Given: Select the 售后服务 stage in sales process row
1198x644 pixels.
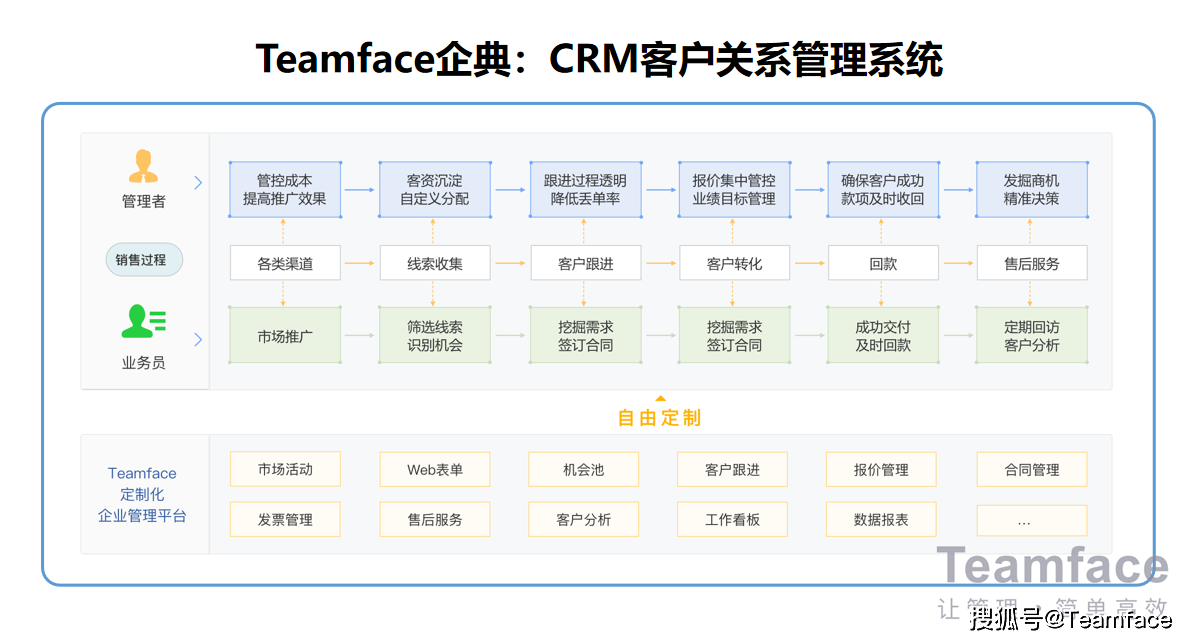Looking at the screenshot, I should [1031, 264].
